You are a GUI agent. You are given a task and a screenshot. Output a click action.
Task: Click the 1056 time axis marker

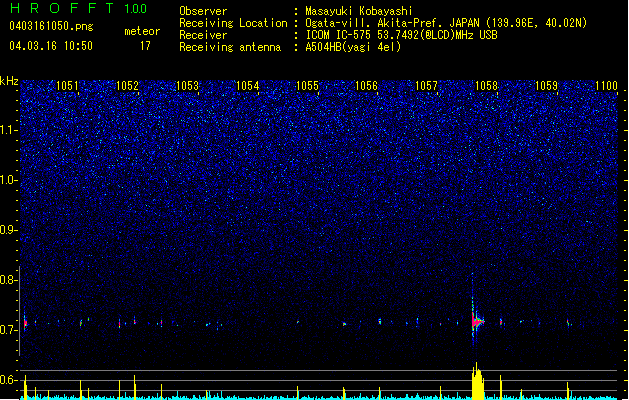[x=367, y=85]
